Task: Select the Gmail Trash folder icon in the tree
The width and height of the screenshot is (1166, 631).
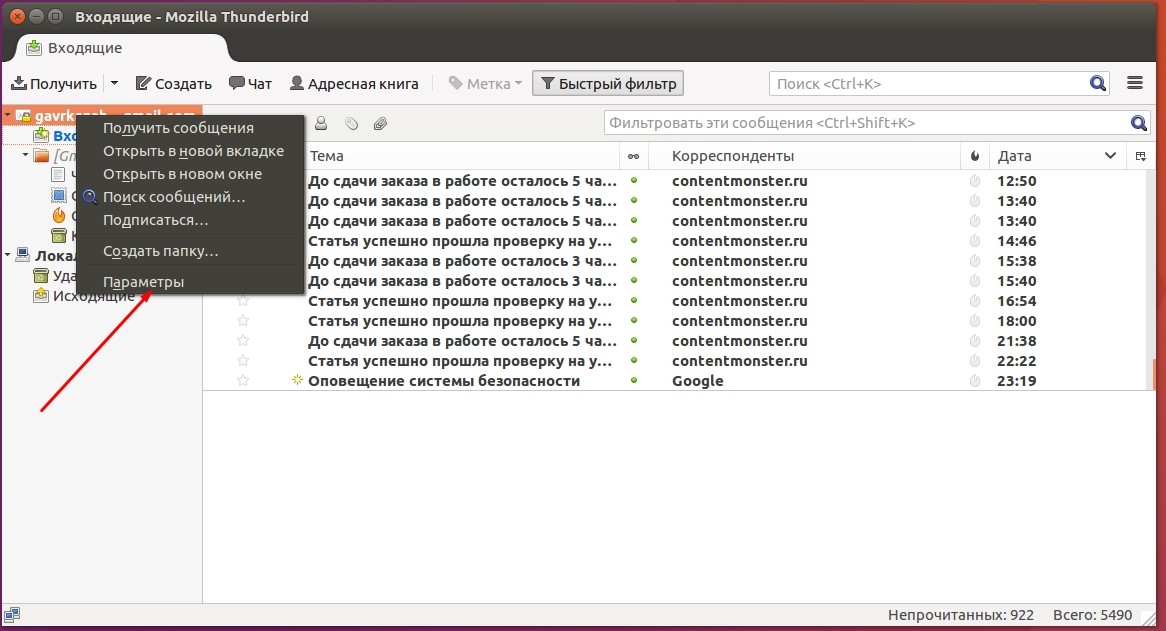Action: point(59,236)
